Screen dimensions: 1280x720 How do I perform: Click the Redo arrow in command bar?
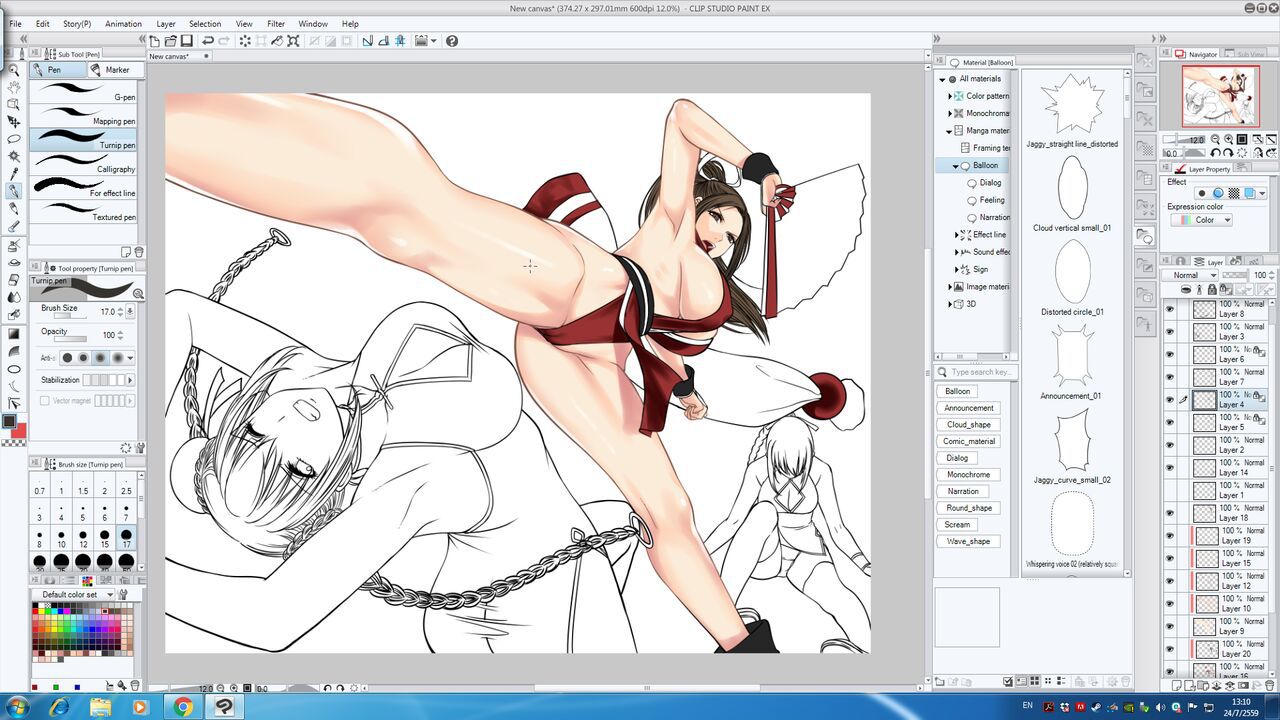pyautogui.click(x=225, y=41)
